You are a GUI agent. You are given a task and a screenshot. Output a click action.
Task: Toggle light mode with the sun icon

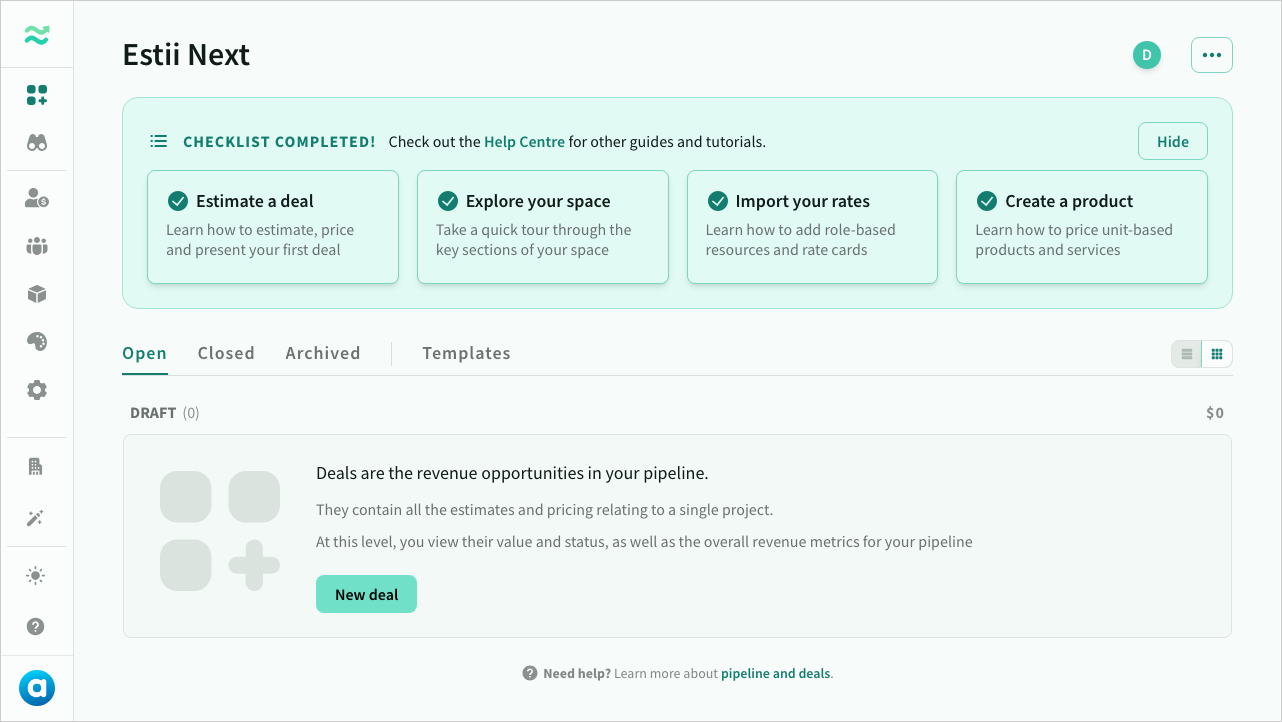37,575
